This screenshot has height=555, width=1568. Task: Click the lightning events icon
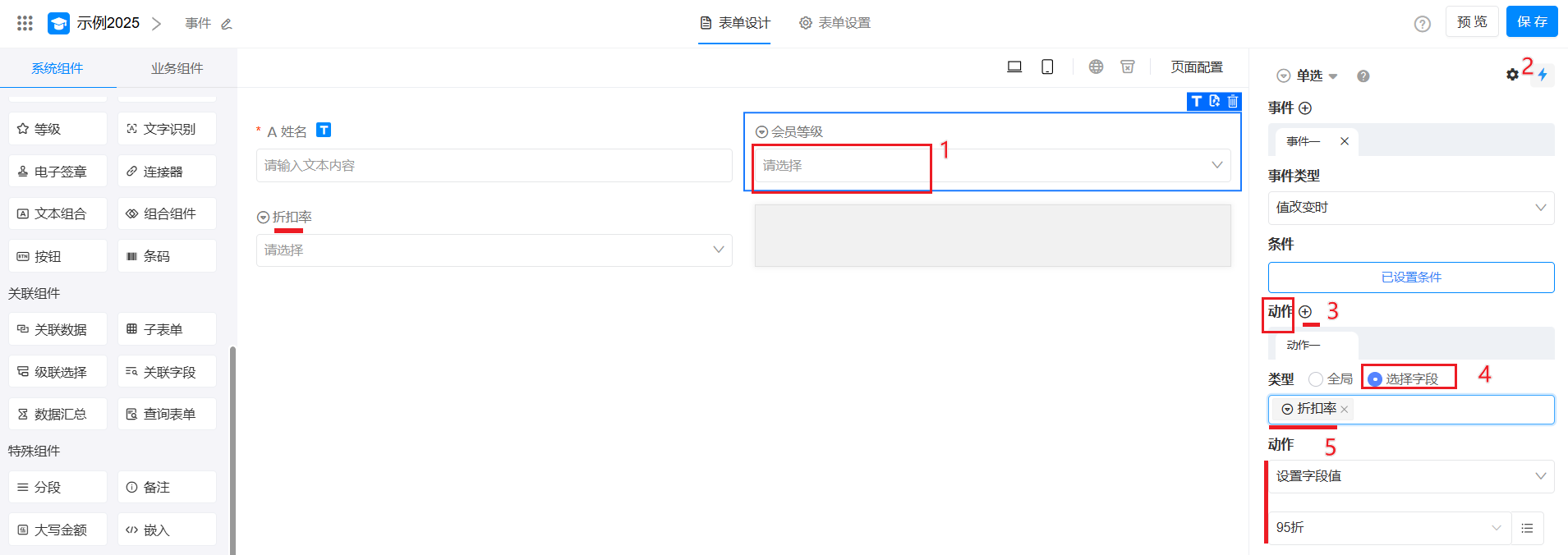point(1543,75)
